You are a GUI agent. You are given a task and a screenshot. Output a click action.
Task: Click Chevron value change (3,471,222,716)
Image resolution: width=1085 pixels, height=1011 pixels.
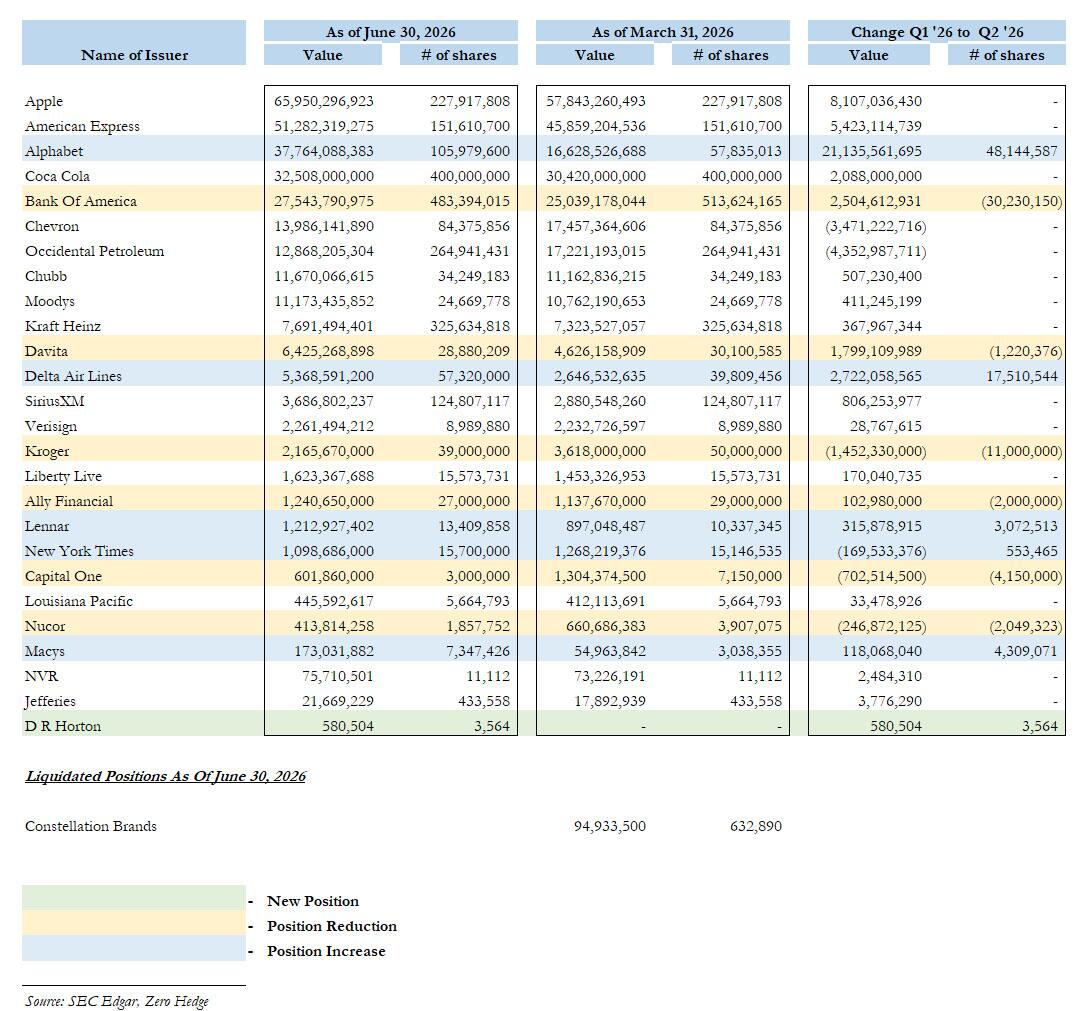click(875, 226)
